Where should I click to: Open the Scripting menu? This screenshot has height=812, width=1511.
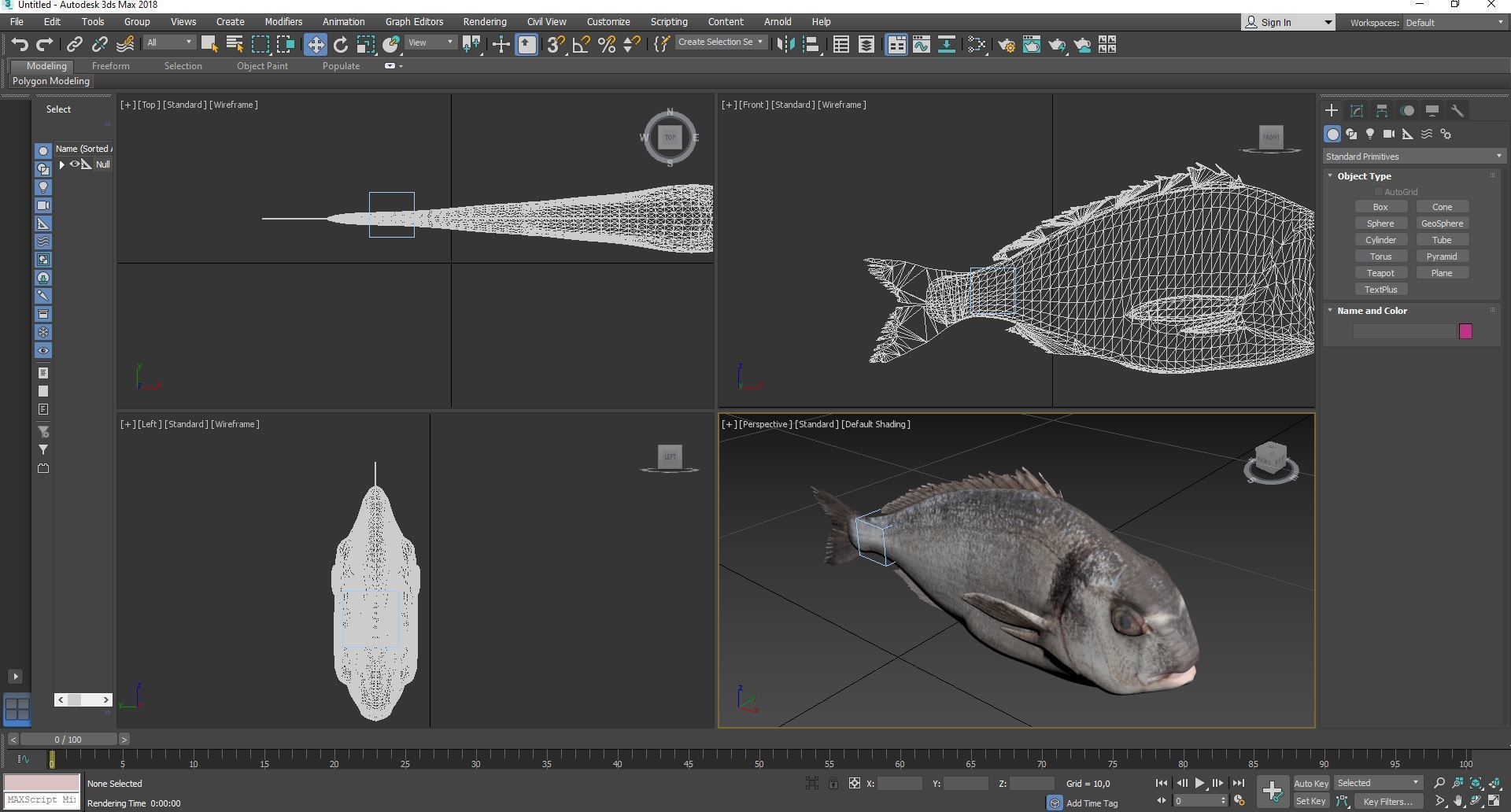[x=669, y=21]
